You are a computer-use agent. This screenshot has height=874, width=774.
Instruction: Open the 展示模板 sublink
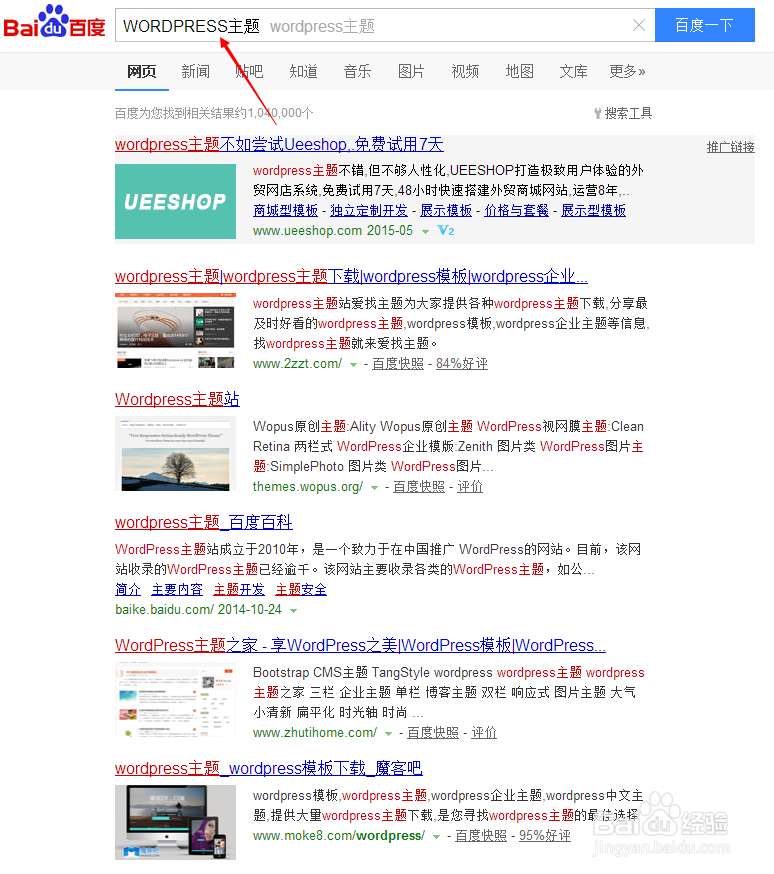click(x=446, y=210)
